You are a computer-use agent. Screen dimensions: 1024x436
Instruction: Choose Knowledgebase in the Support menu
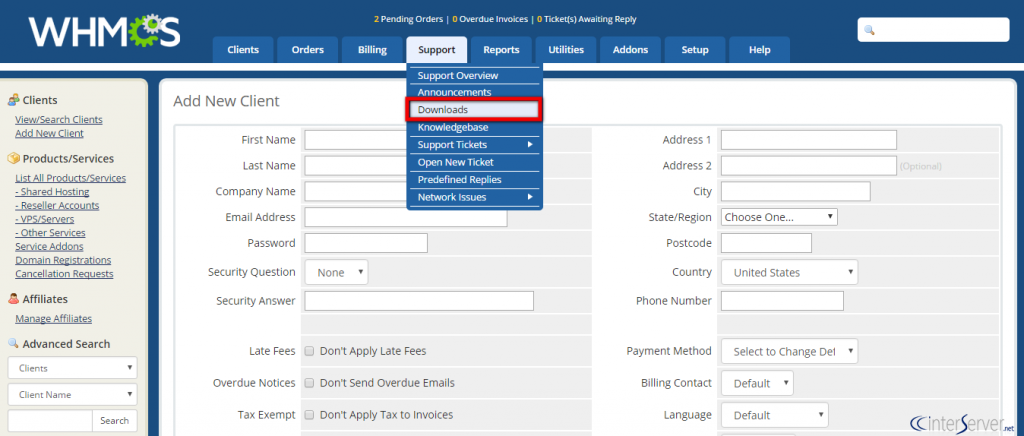coord(475,127)
